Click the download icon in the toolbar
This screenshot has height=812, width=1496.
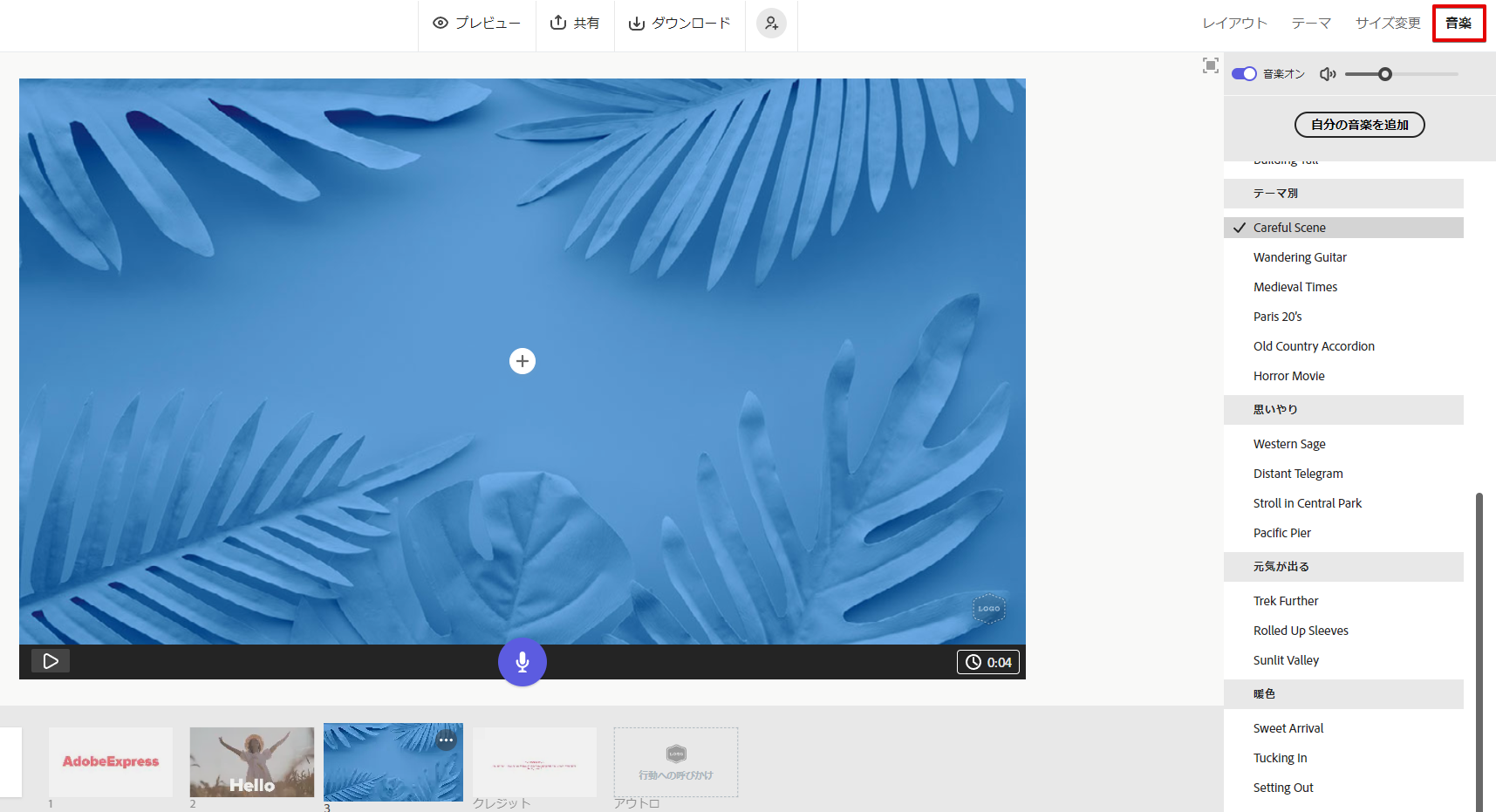coord(636,23)
